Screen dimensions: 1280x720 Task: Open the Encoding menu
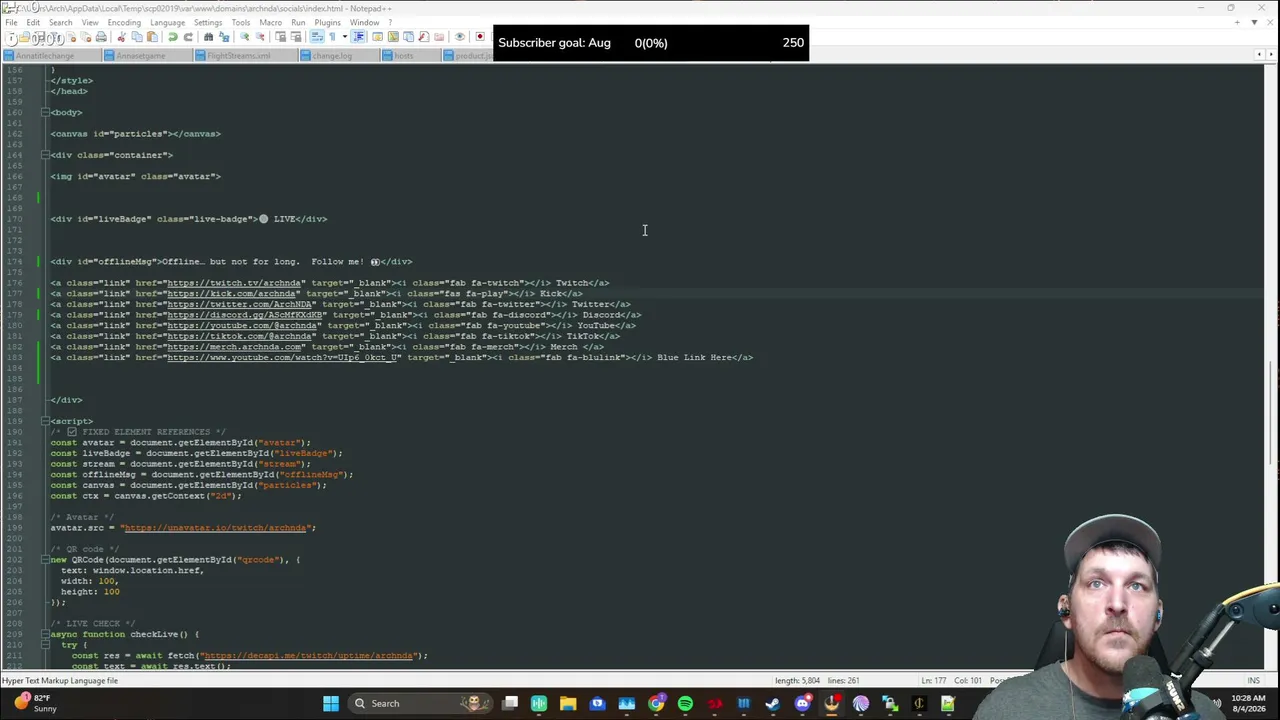coord(124,22)
